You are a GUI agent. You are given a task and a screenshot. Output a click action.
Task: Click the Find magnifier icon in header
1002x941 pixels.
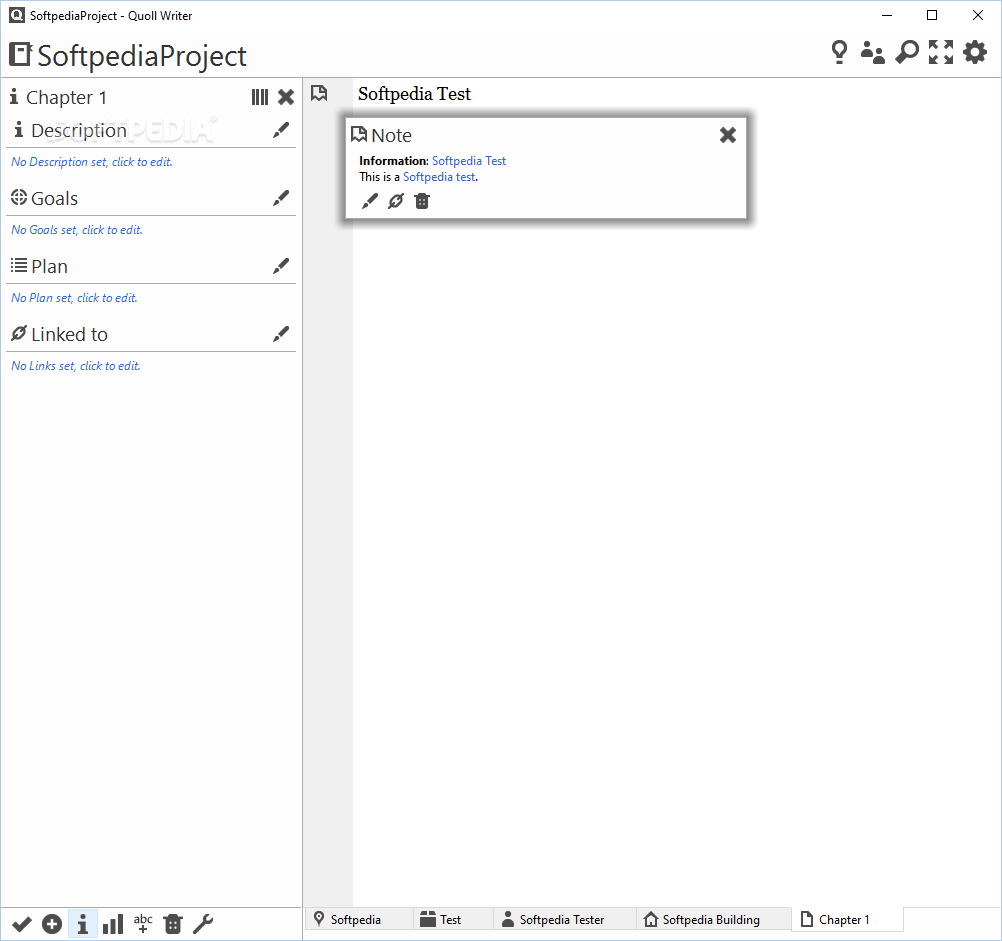coord(907,52)
